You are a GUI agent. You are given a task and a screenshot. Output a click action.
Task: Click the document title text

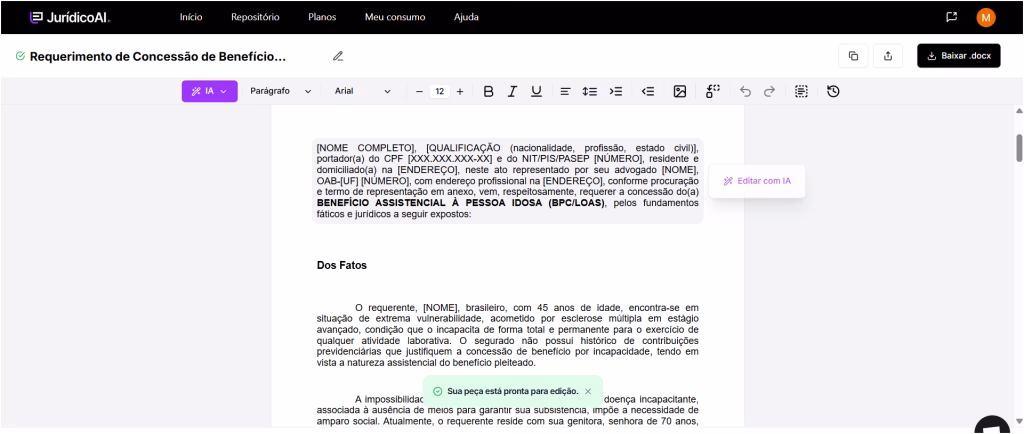158,56
